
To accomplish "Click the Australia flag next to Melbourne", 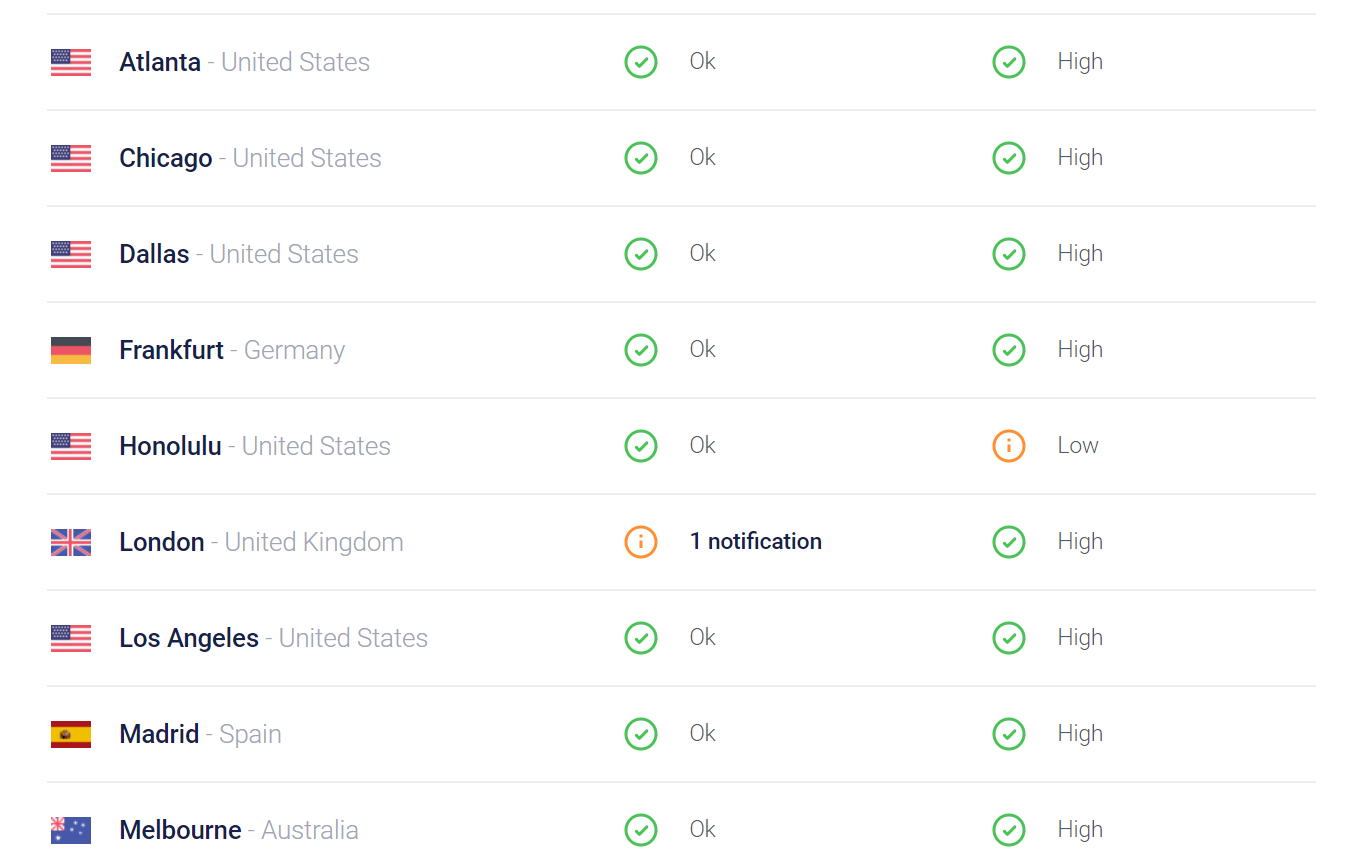I will [71, 830].
